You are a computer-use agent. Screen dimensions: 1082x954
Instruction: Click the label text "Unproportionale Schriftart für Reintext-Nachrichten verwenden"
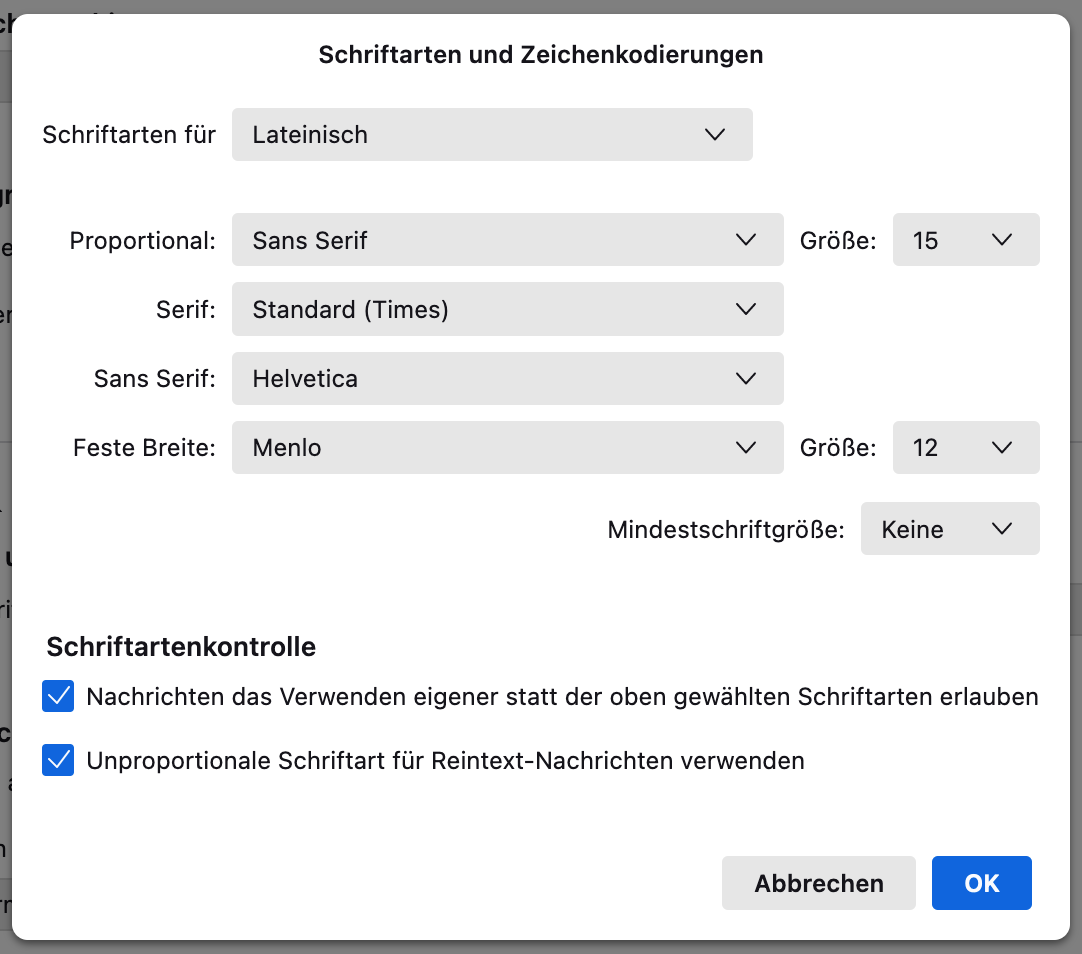tap(445, 761)
